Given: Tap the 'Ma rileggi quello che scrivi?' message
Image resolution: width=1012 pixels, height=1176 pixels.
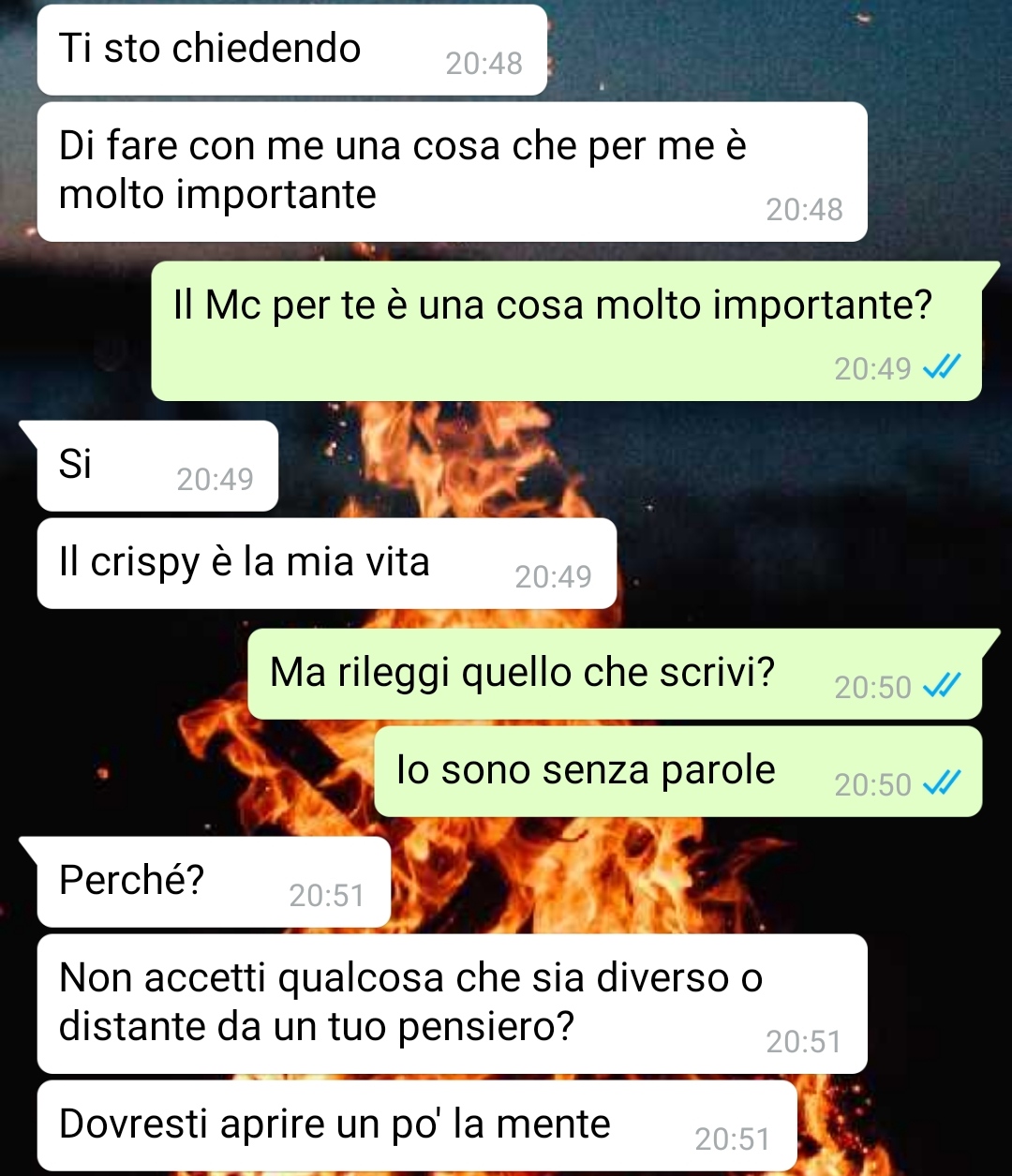Looking at the screenshot, I should coord(615,674).
